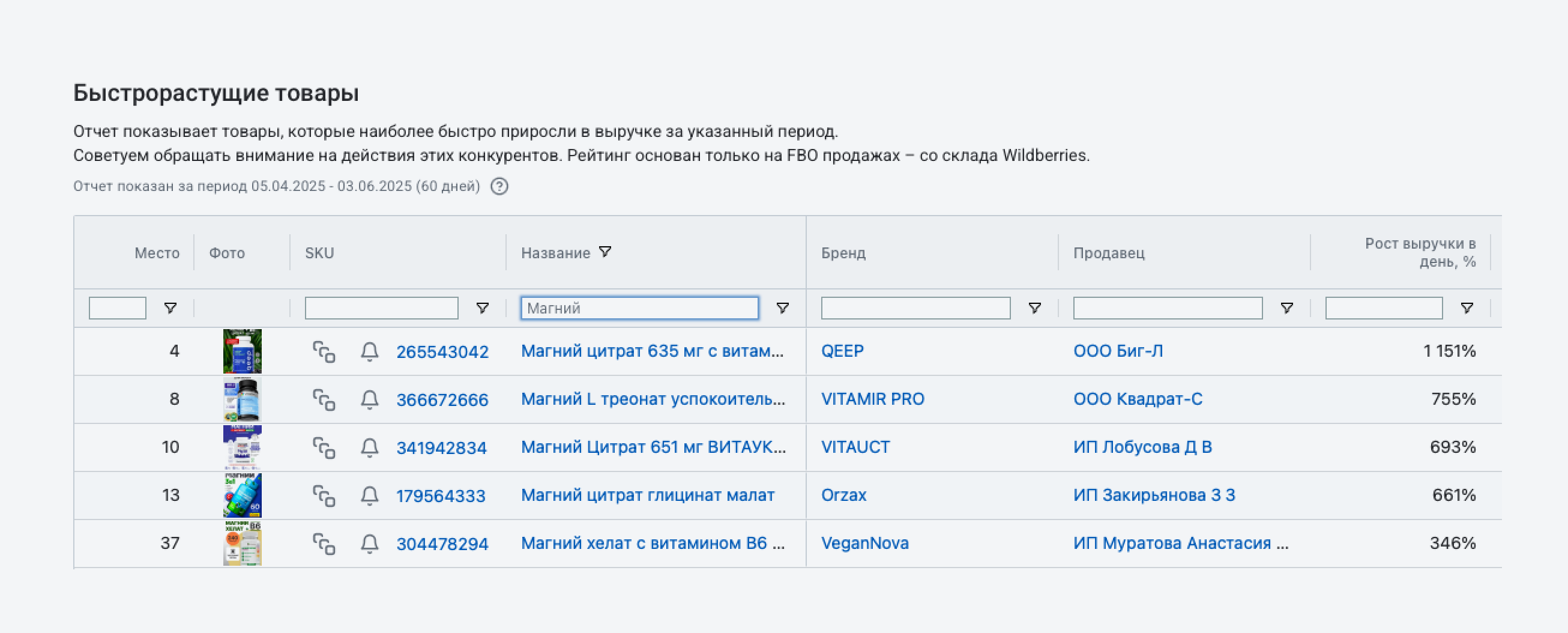This screenshot has width=1568, height=633.
Task: Open product Магний Цитрат 651 мг ВИТАУК
Action: [x=654, y=447]
